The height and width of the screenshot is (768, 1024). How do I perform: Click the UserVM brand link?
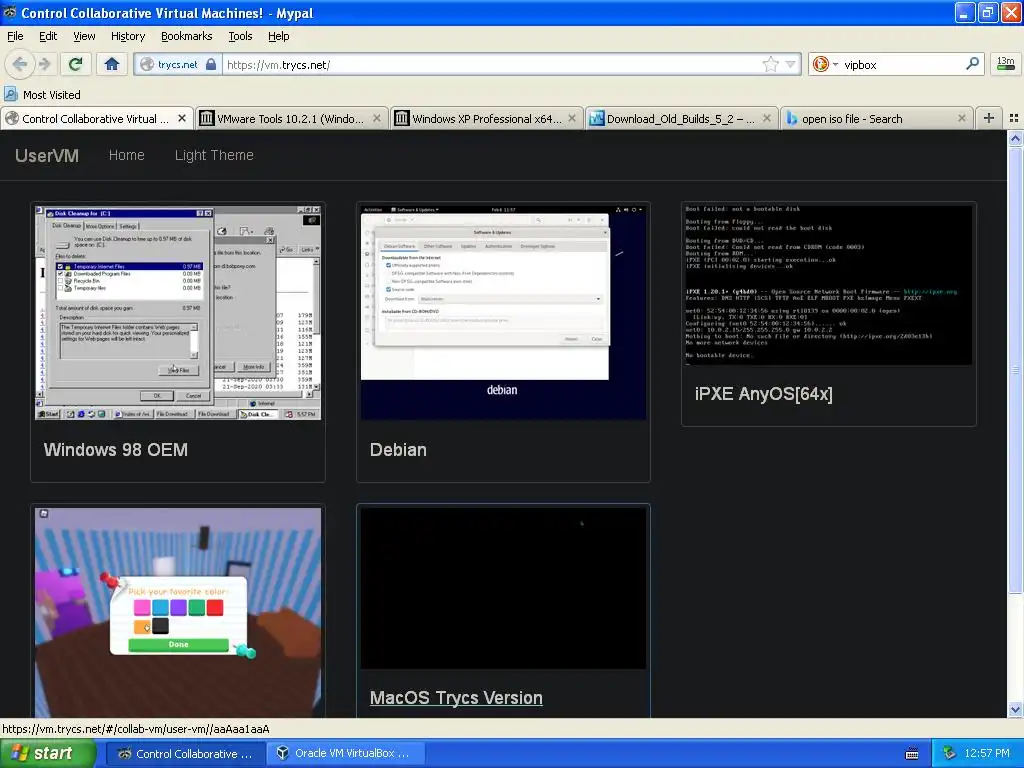click(x=47, y=155)
